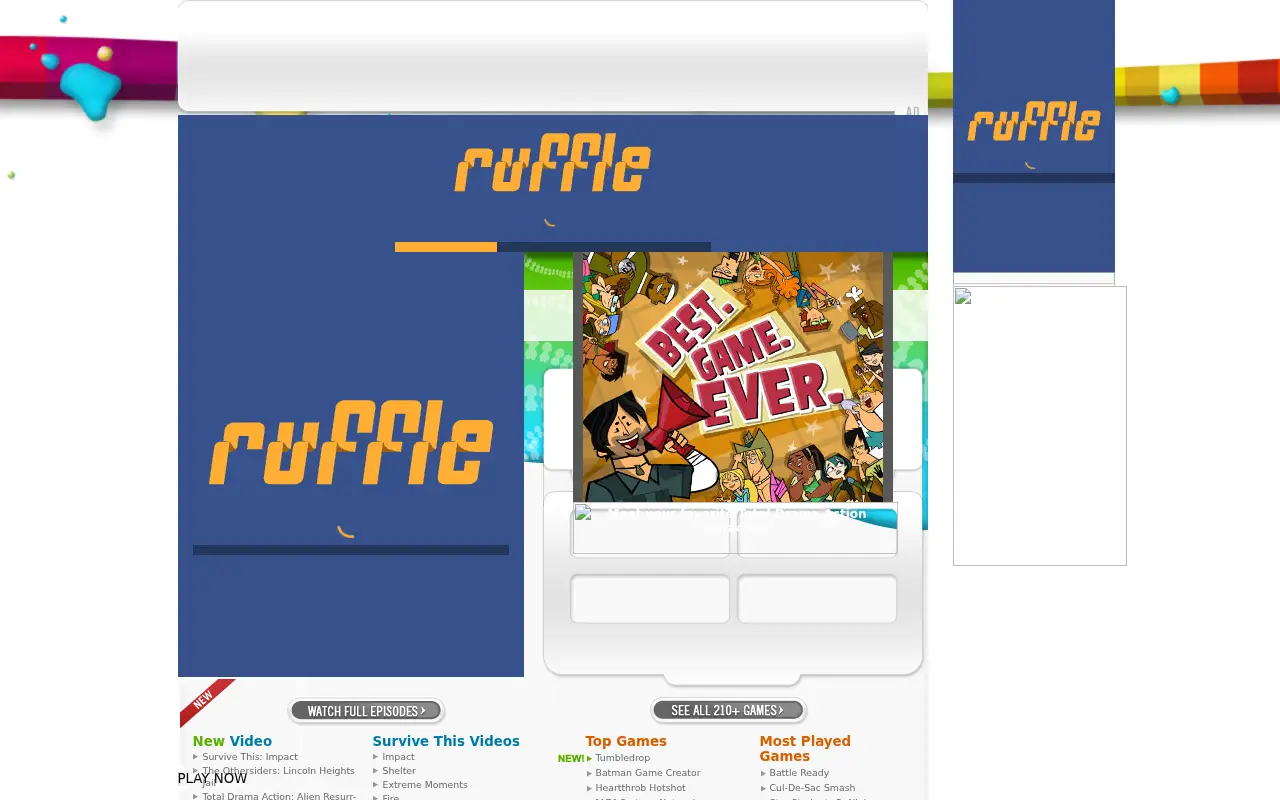Click the Most Played Games heading
The width and height of the screenshot is (1280, 800).
click(805, 748)
